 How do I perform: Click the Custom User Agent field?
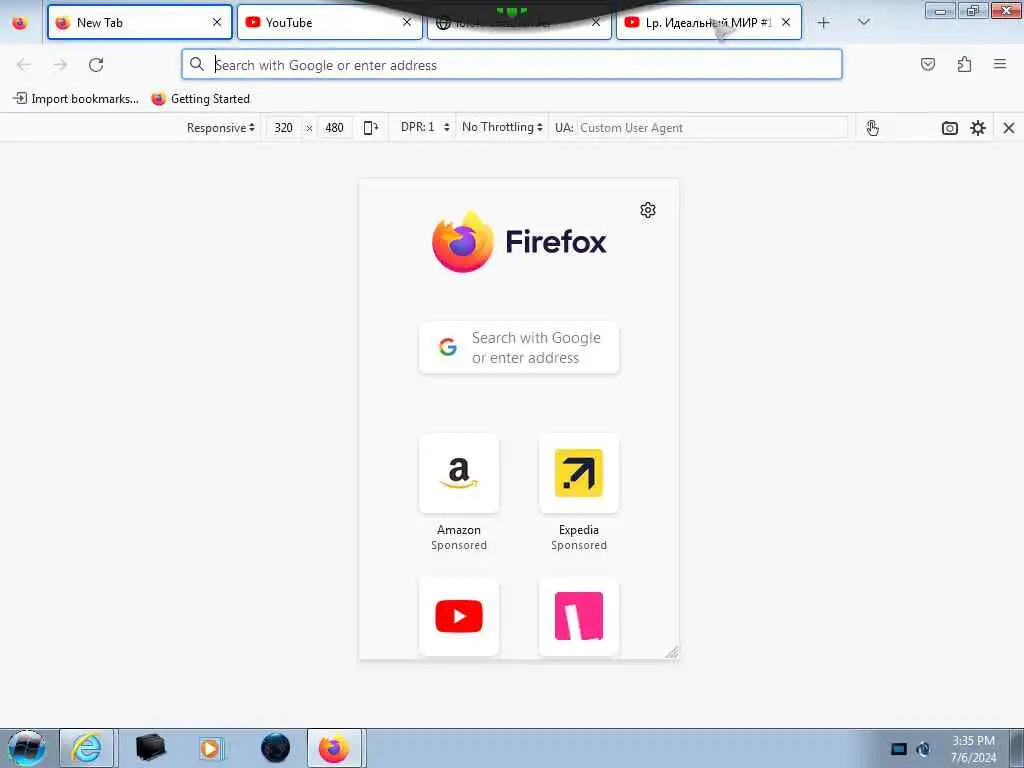click(712, 128)
